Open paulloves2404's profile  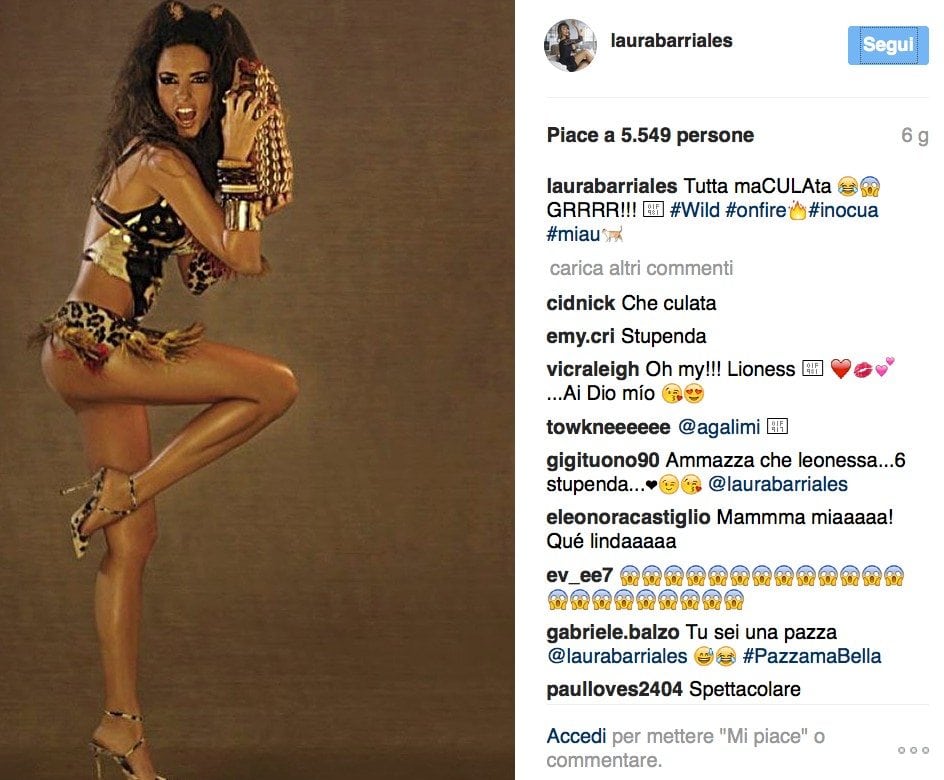(615, 689)
